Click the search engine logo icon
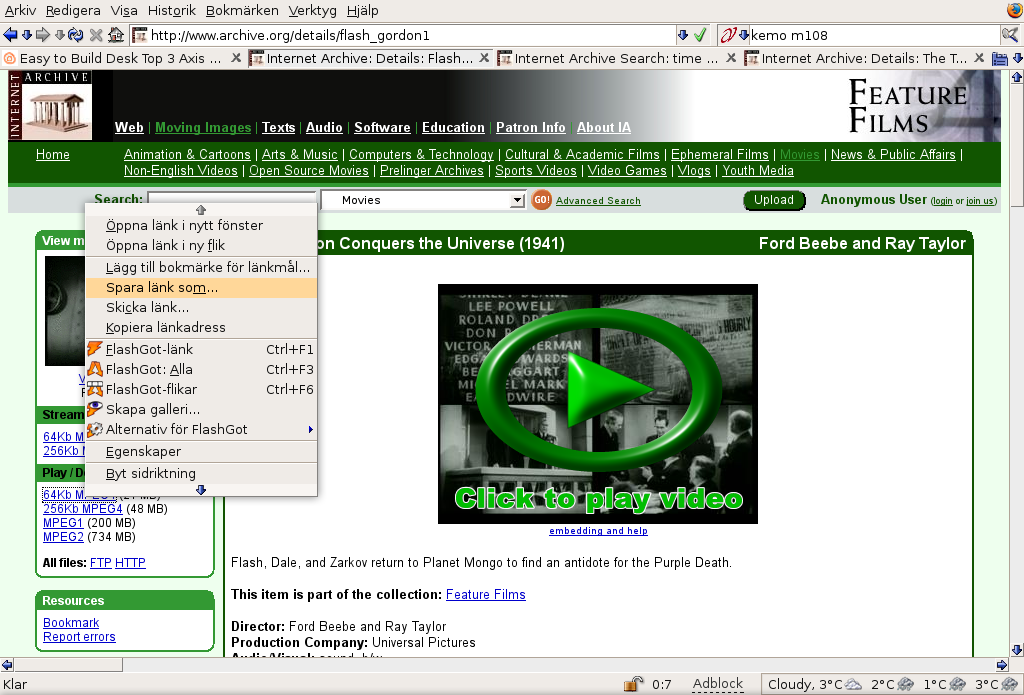The height and width of the screenshot is (695, 1024). click(x=728, y=35)
